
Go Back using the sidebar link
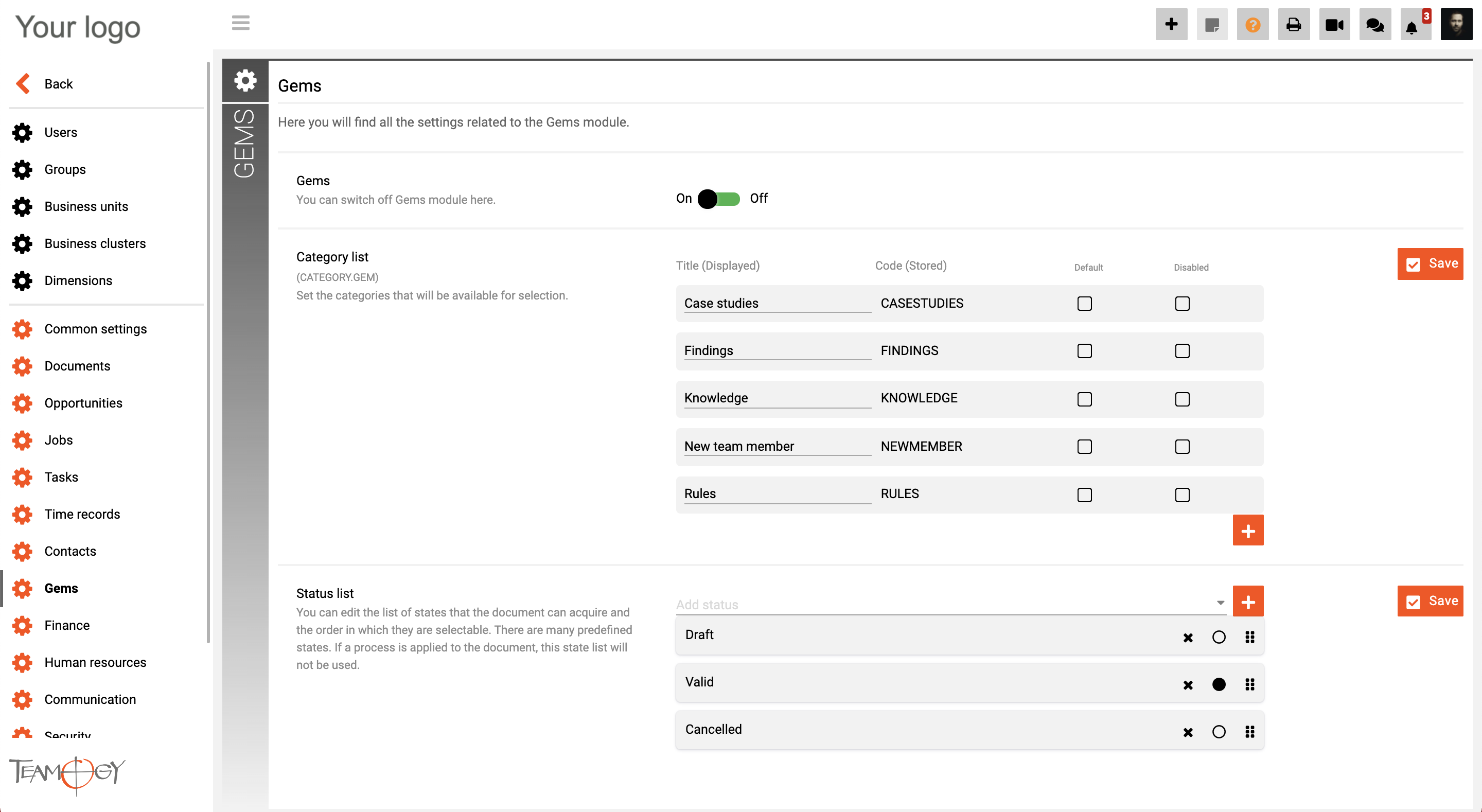[x=59, y=83]
